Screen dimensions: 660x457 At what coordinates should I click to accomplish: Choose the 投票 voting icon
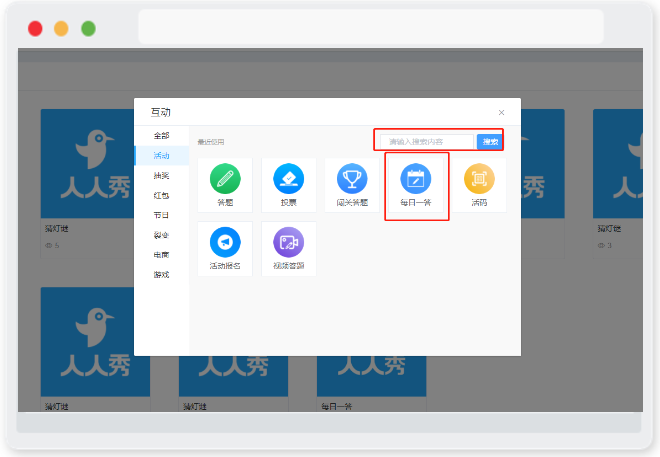coord(289,179)
